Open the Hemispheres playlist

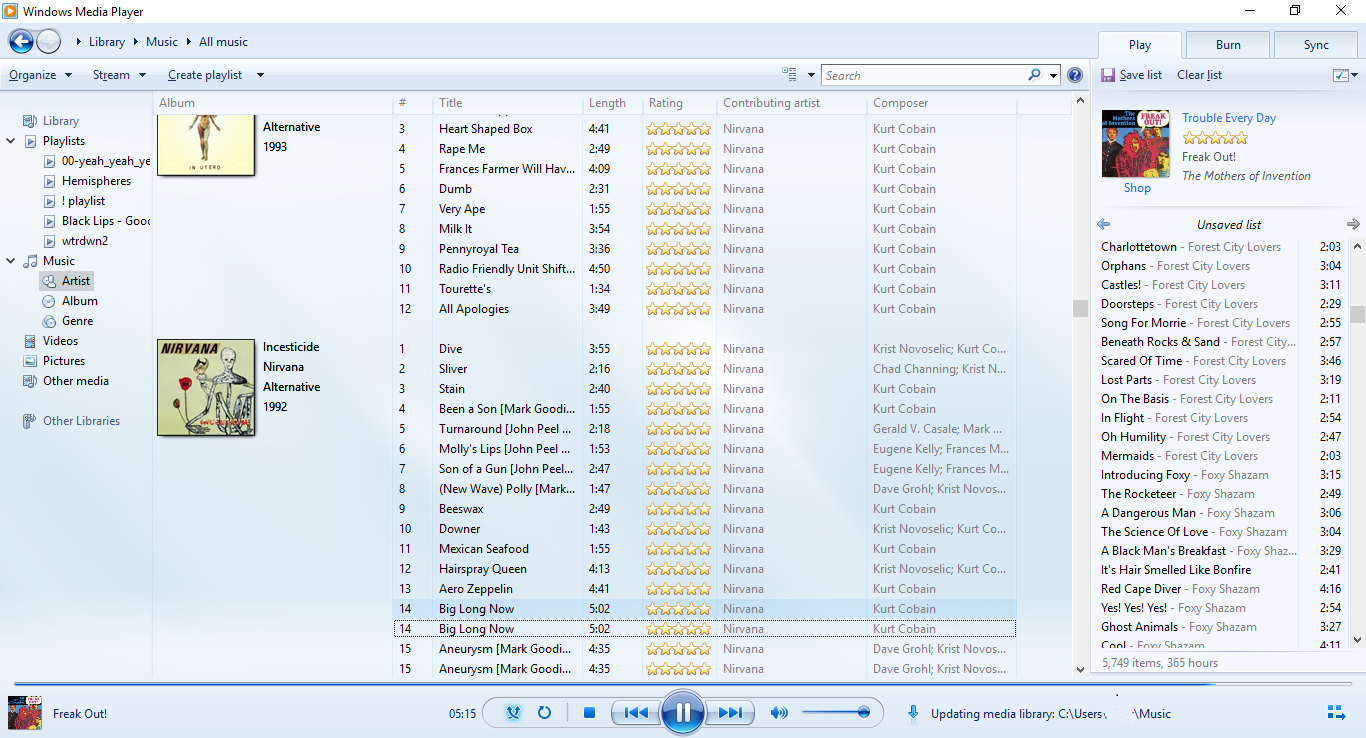(96, 181)
